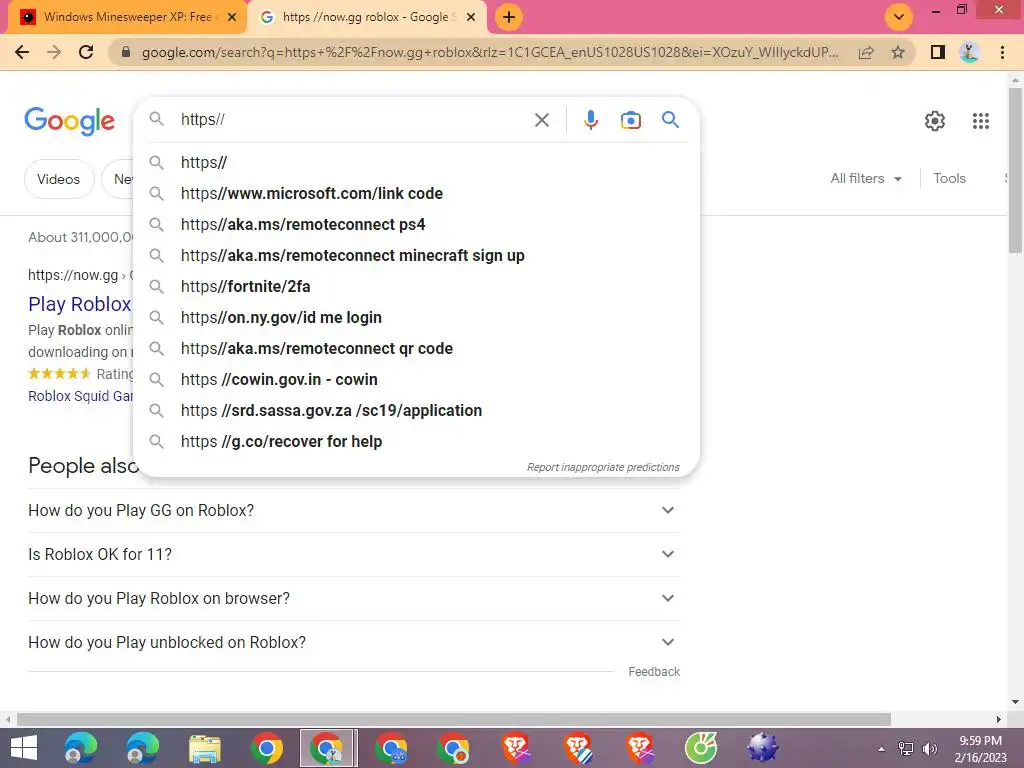Open Google quick settings gear
Screen dimensions: 1024x768
[x=935, y=121]
